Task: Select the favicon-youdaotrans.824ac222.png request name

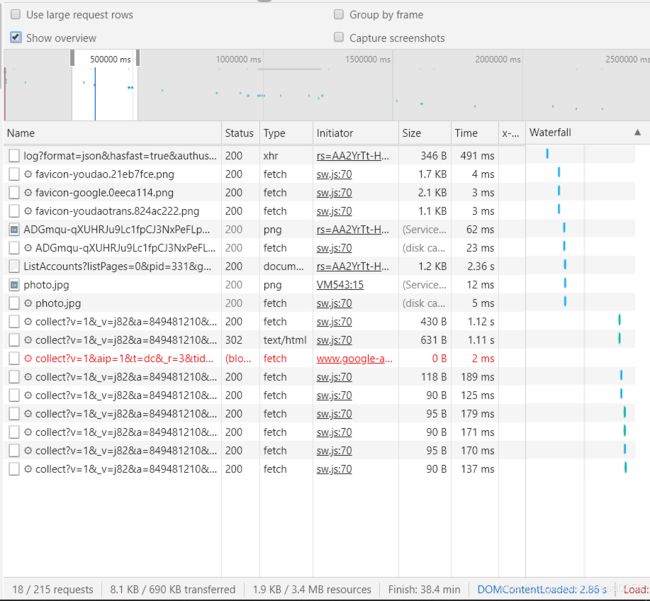Action: (x=117, y=211)
